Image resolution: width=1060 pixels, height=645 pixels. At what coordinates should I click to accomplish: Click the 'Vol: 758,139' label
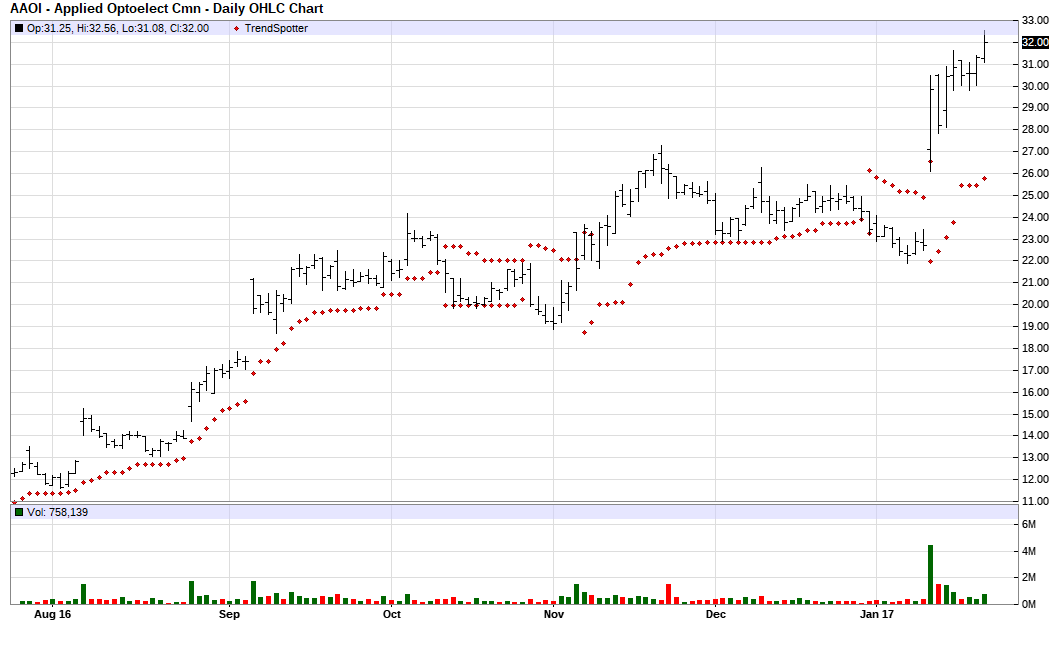[x=57, y=512]
